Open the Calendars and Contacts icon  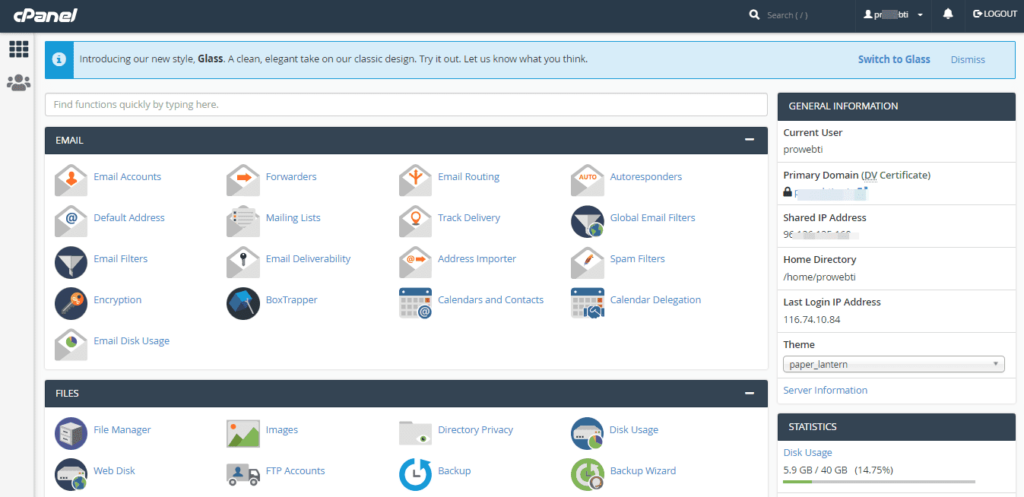click(415, 304)
